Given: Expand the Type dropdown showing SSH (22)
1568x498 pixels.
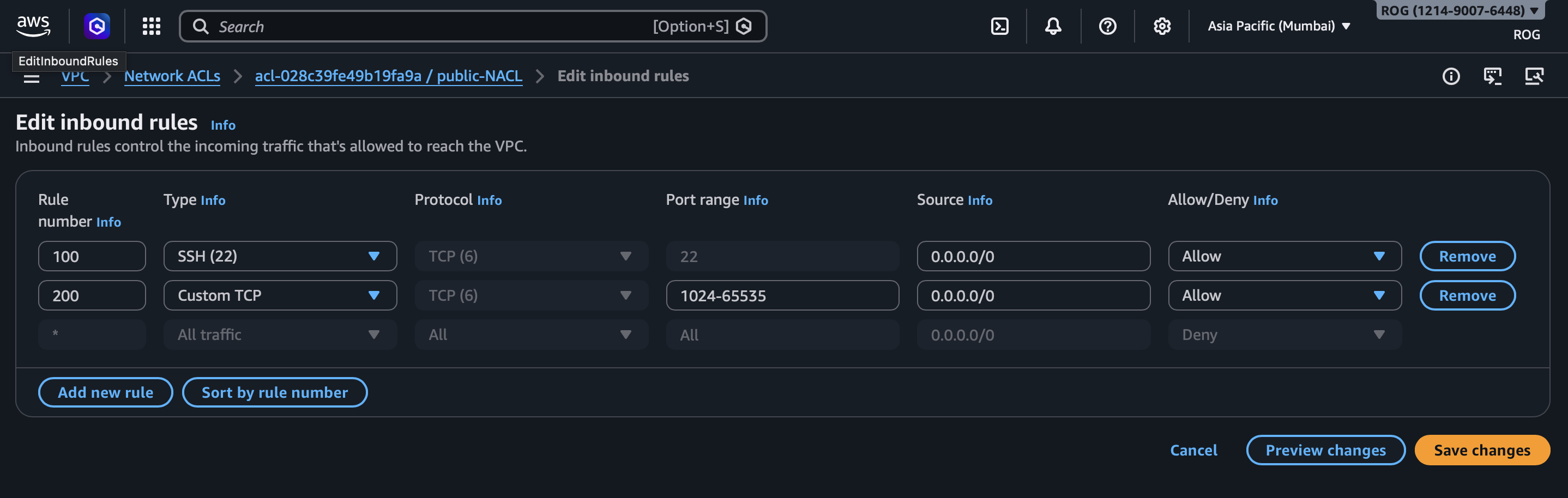Looking at the screenshot, I should [280, 256].
